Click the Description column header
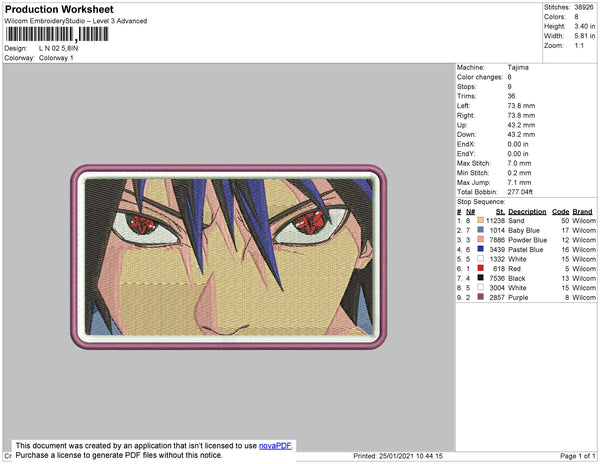 (x=527, y=212)
